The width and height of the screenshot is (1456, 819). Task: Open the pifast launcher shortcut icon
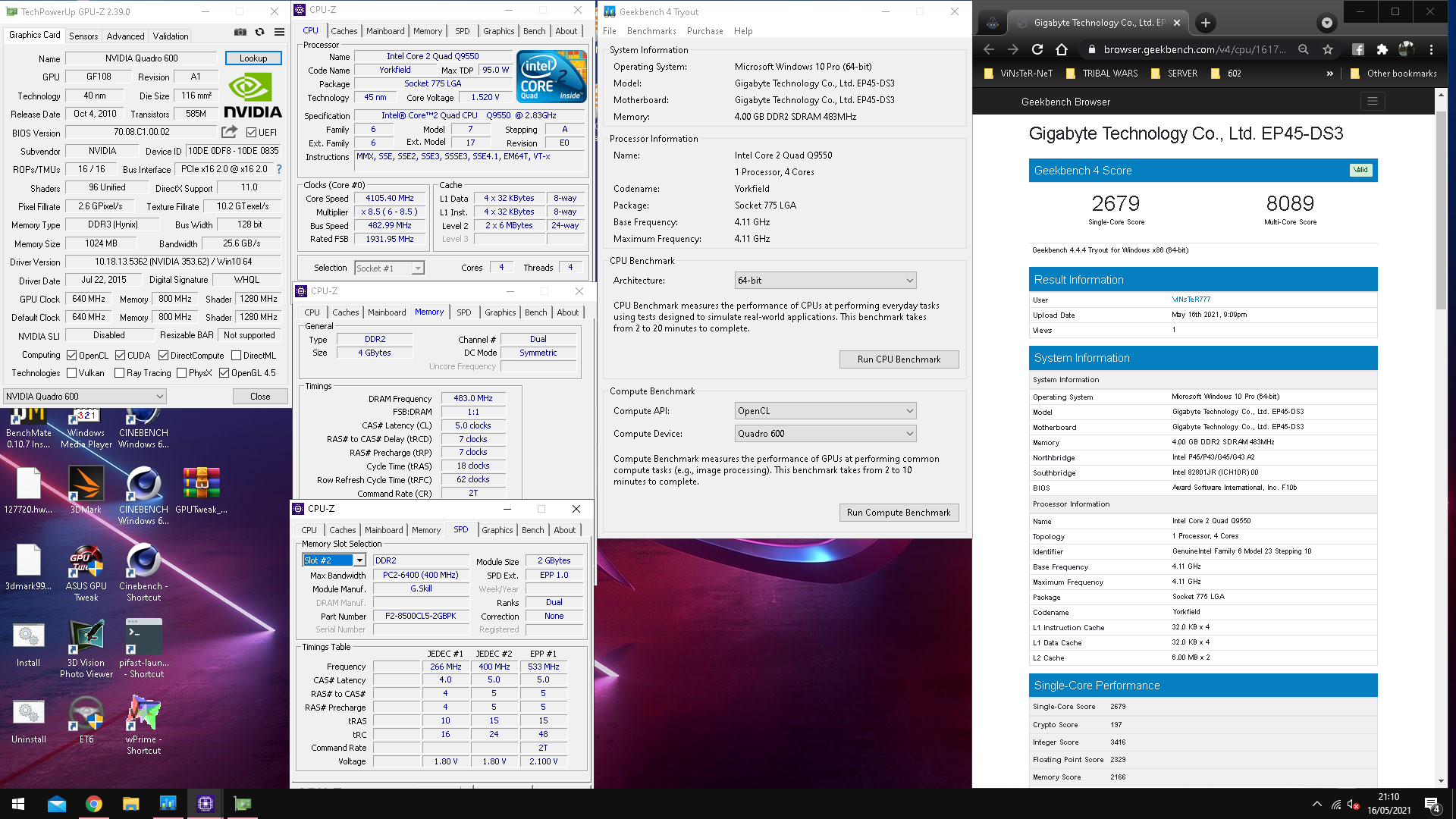point(143,649)
